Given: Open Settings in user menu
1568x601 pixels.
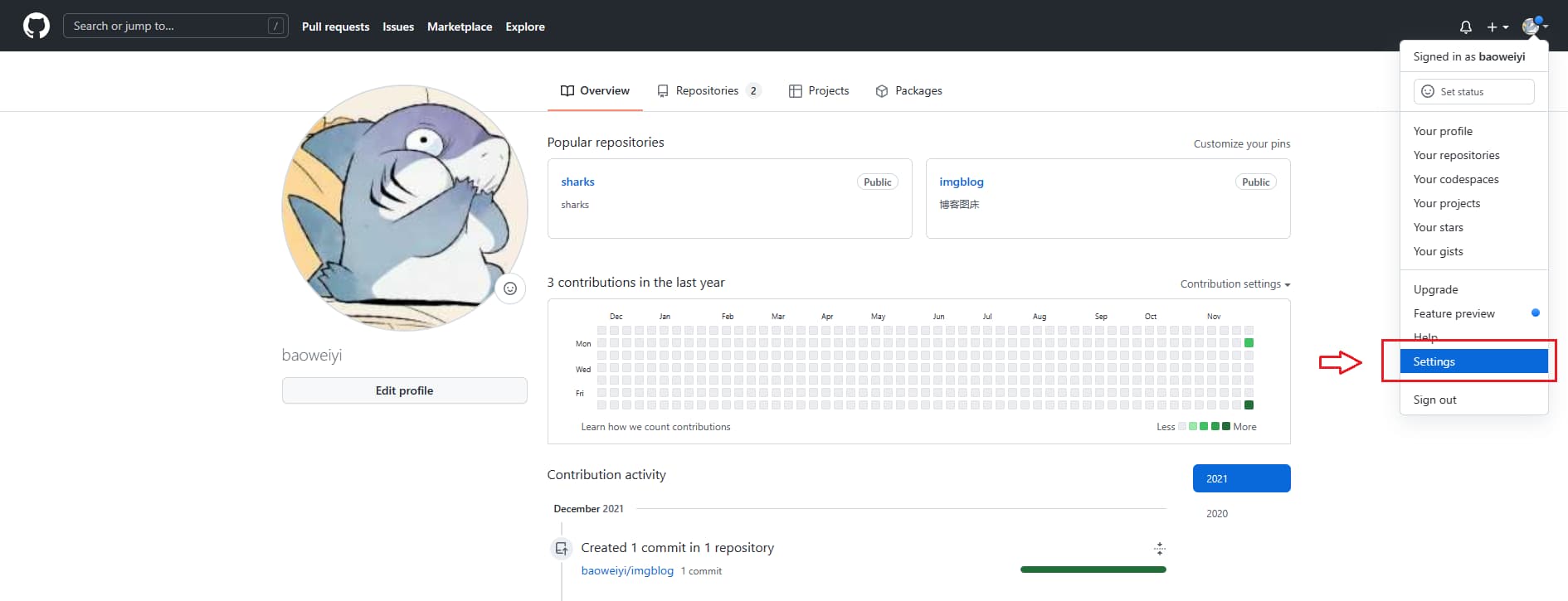Looking at the screenshot, I should pyautogui.click(x=1473, y=361).
